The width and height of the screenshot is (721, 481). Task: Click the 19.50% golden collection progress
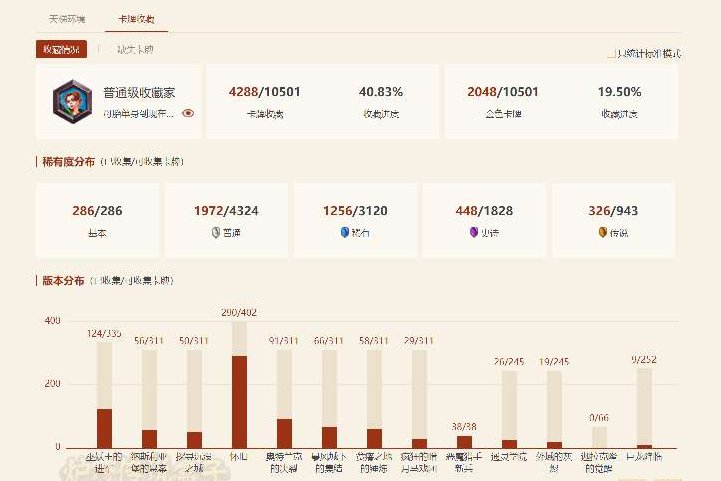coord(619,92)
